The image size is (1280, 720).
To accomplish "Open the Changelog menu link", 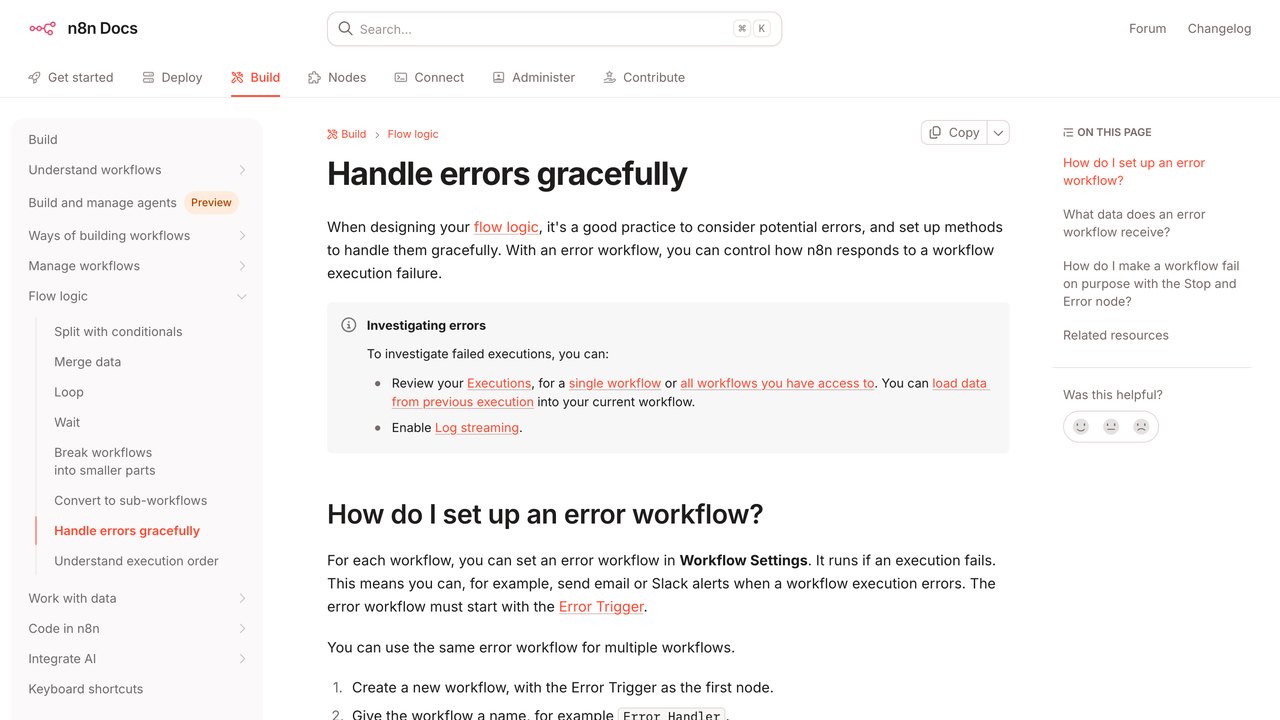I will [1219, 28].
